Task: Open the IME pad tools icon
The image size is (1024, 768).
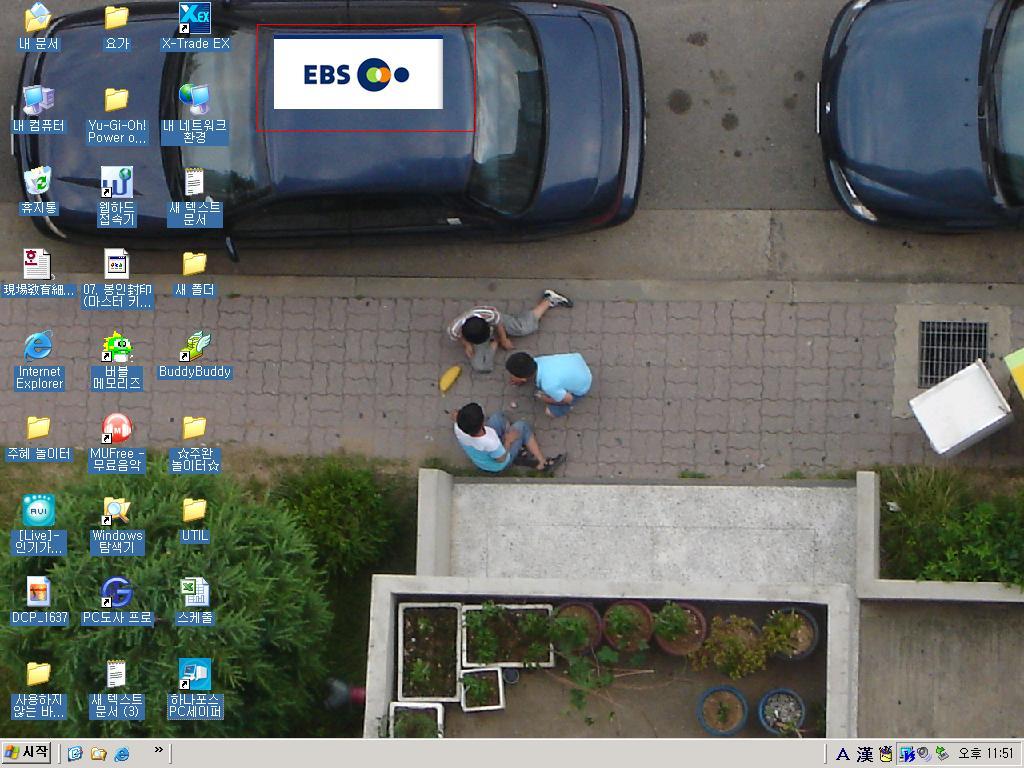Action: (x=886, y=754)
